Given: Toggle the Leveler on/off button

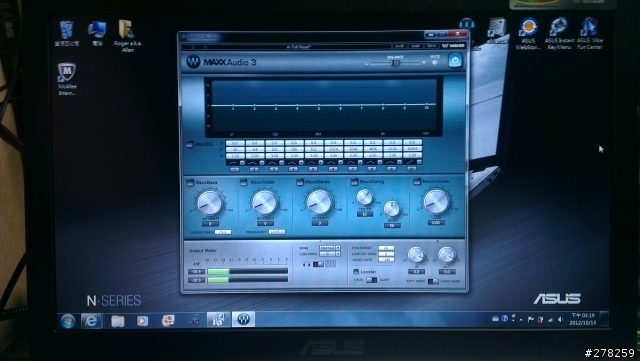Looking at the screenshot, I should 356,272.
